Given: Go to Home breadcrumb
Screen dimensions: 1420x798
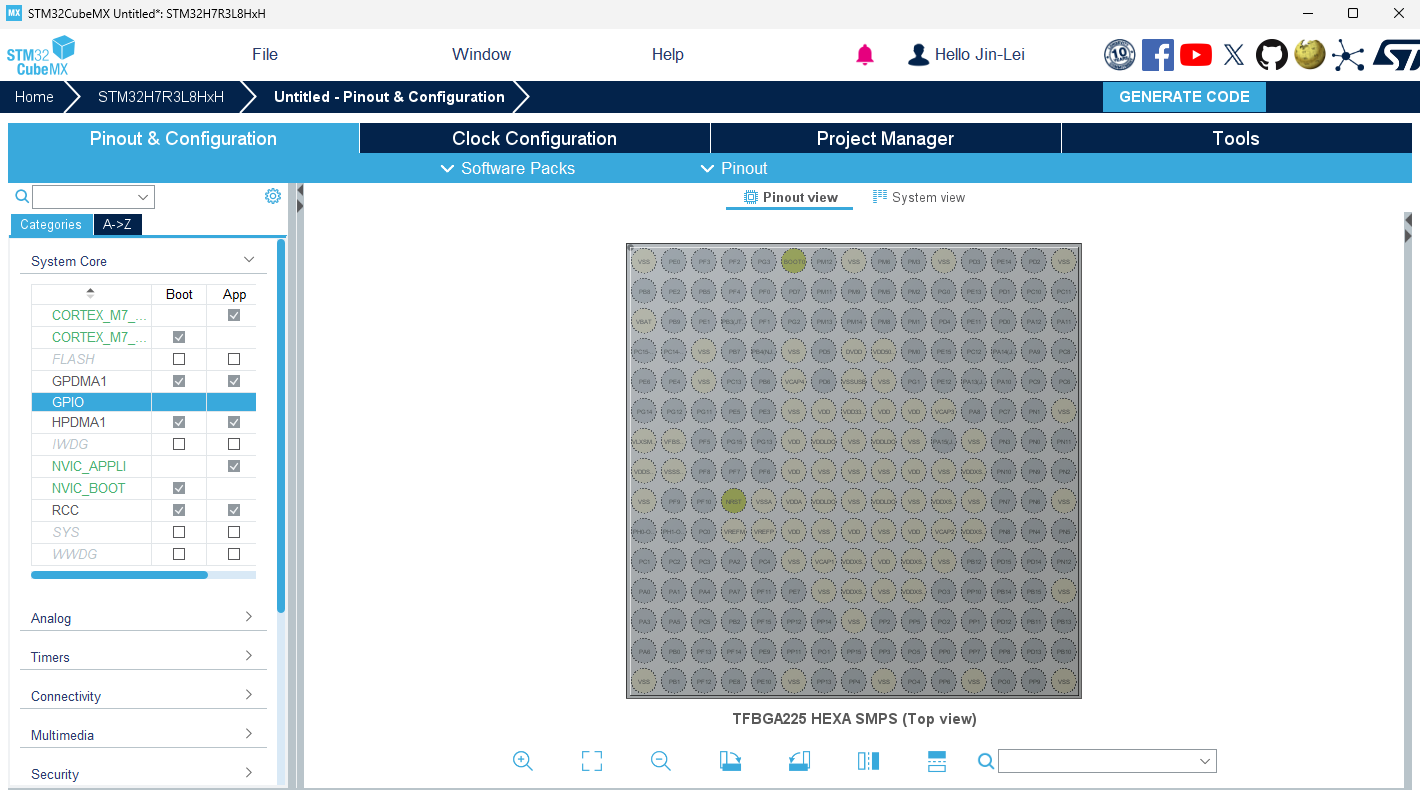Looking at the screenshot, I should [x=34, y=97].
